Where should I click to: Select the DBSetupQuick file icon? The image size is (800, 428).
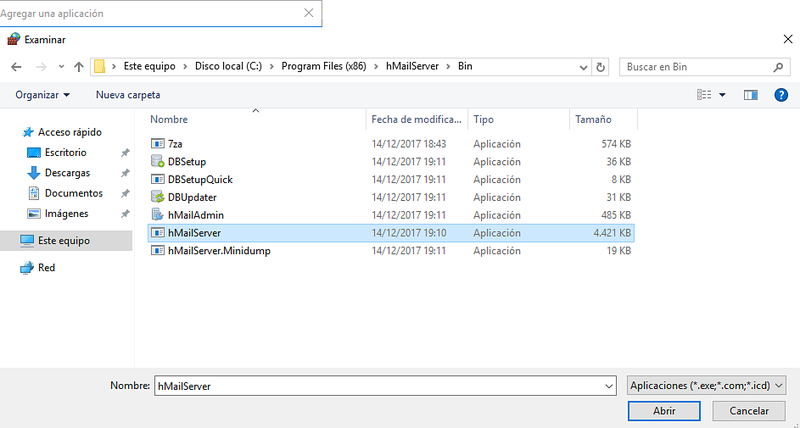coord(158,180)
